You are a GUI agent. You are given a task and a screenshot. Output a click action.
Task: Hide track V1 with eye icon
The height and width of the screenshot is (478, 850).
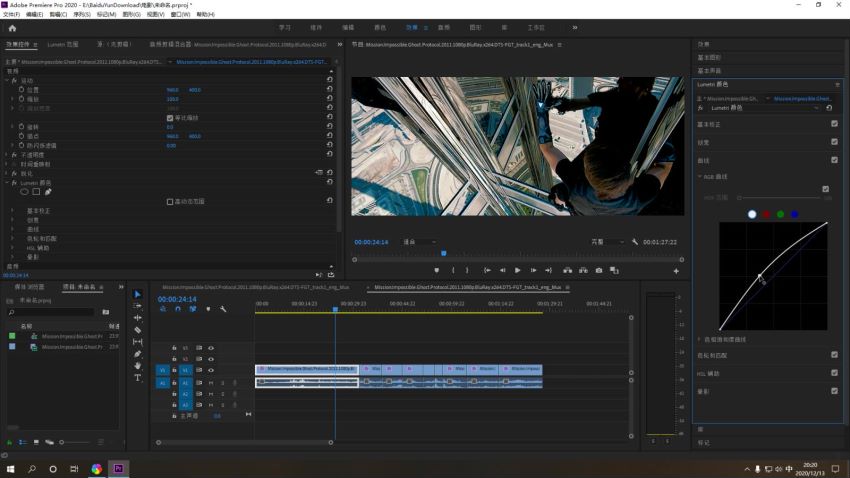pos(211,370)
